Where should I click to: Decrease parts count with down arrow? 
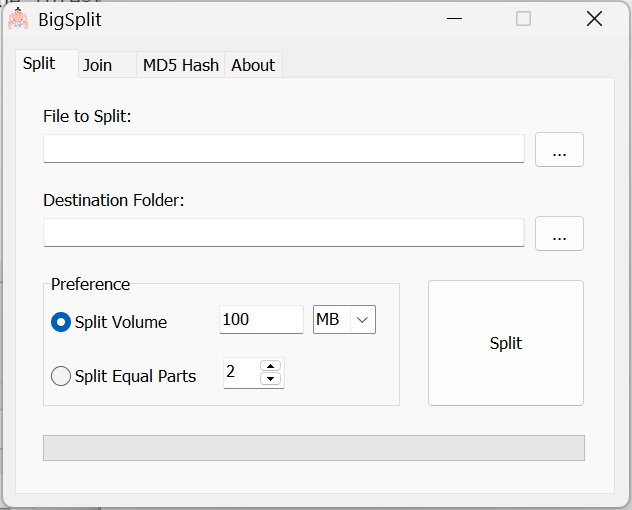click(x=270, y=379)
